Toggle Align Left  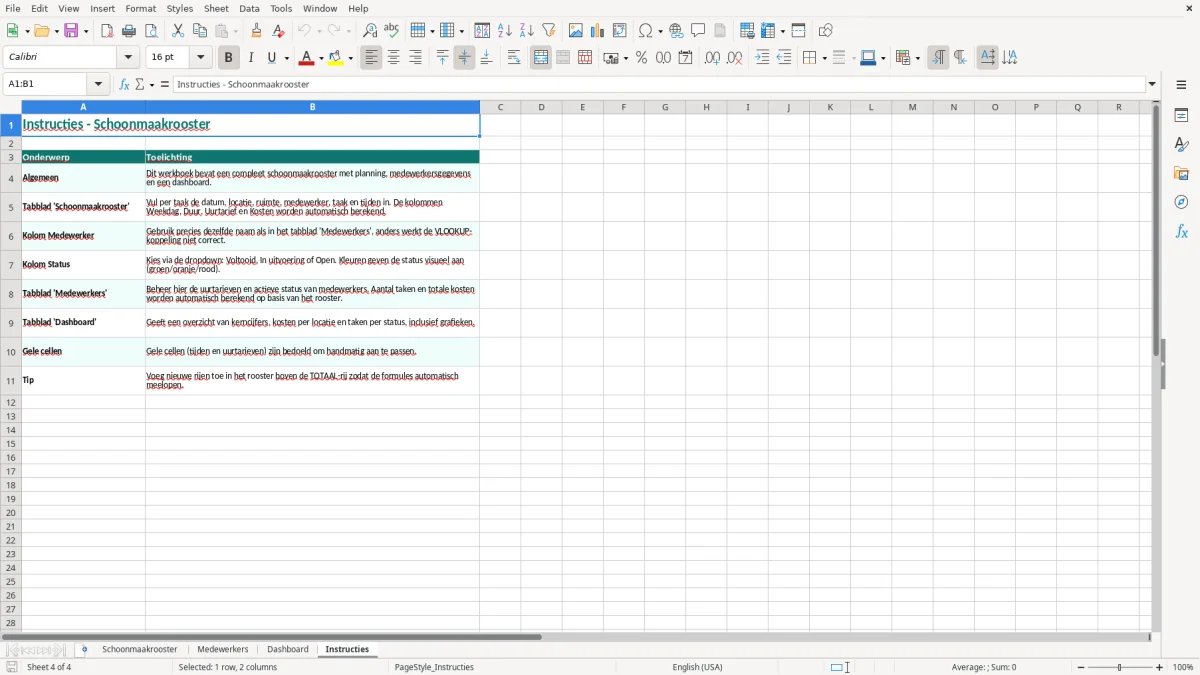pos(372,58)
